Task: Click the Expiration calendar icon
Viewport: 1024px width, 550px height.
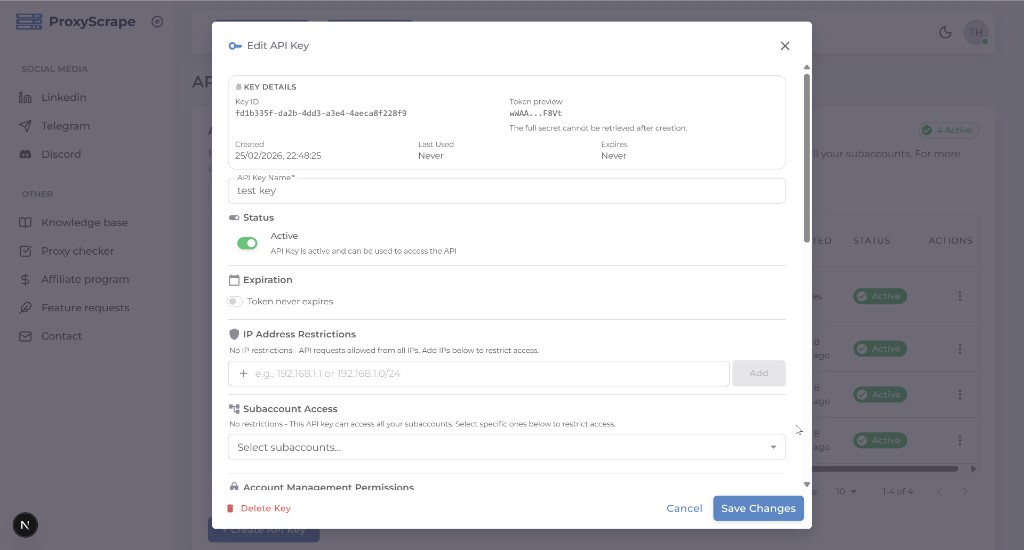Action: coord(234,280)
